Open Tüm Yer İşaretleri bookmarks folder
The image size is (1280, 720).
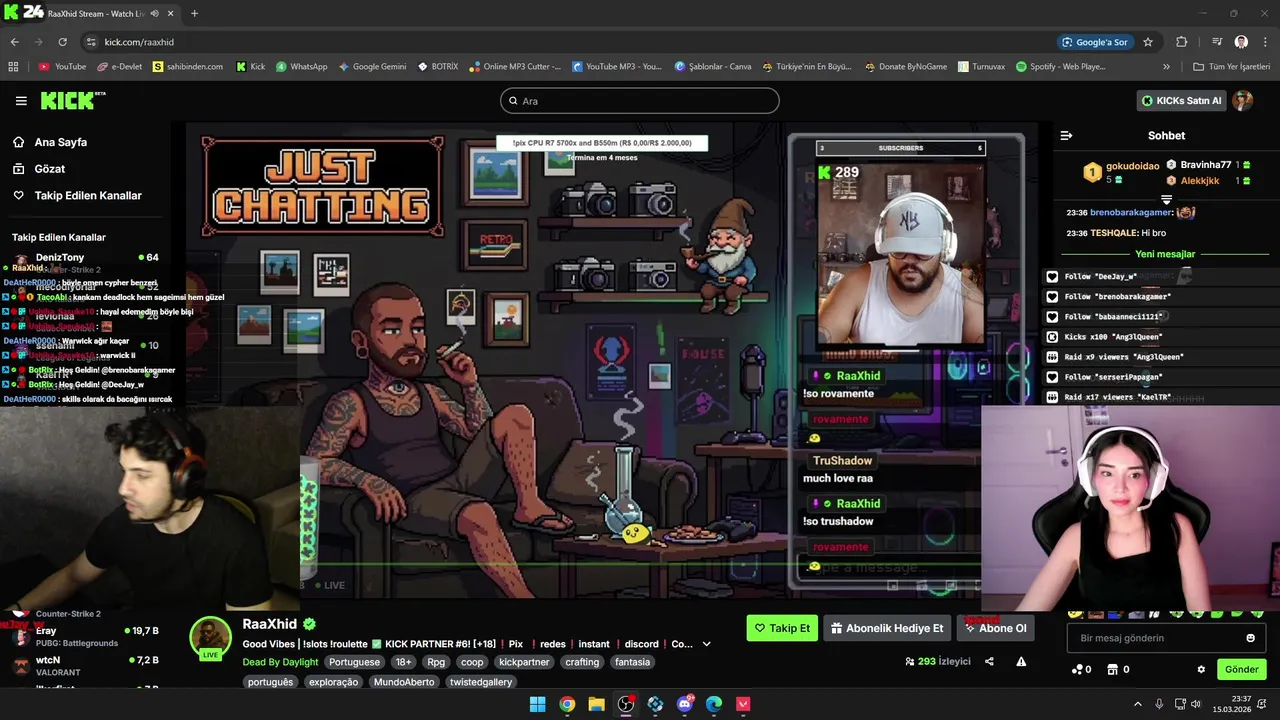tap(1231, 67)
